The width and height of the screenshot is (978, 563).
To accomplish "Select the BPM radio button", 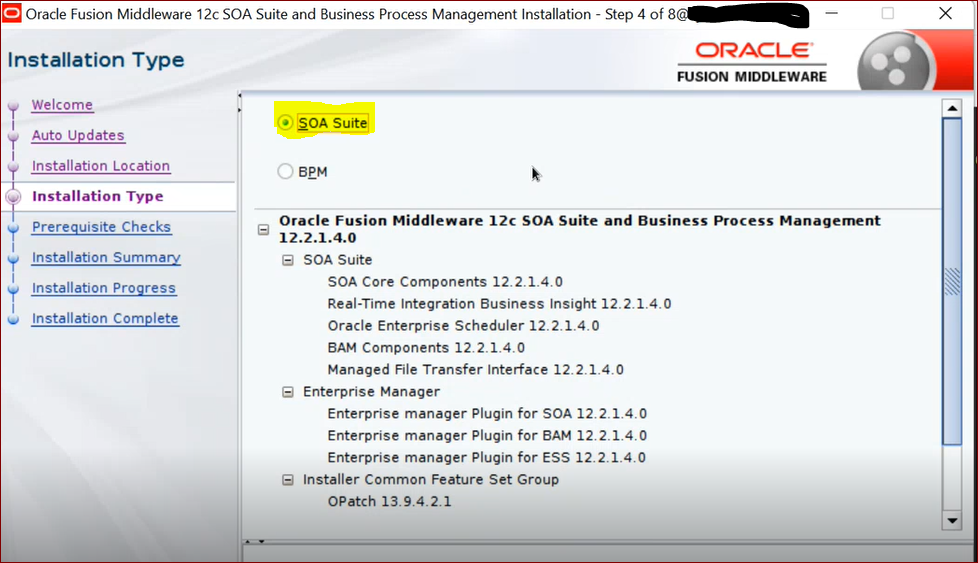I will point(285,171).
